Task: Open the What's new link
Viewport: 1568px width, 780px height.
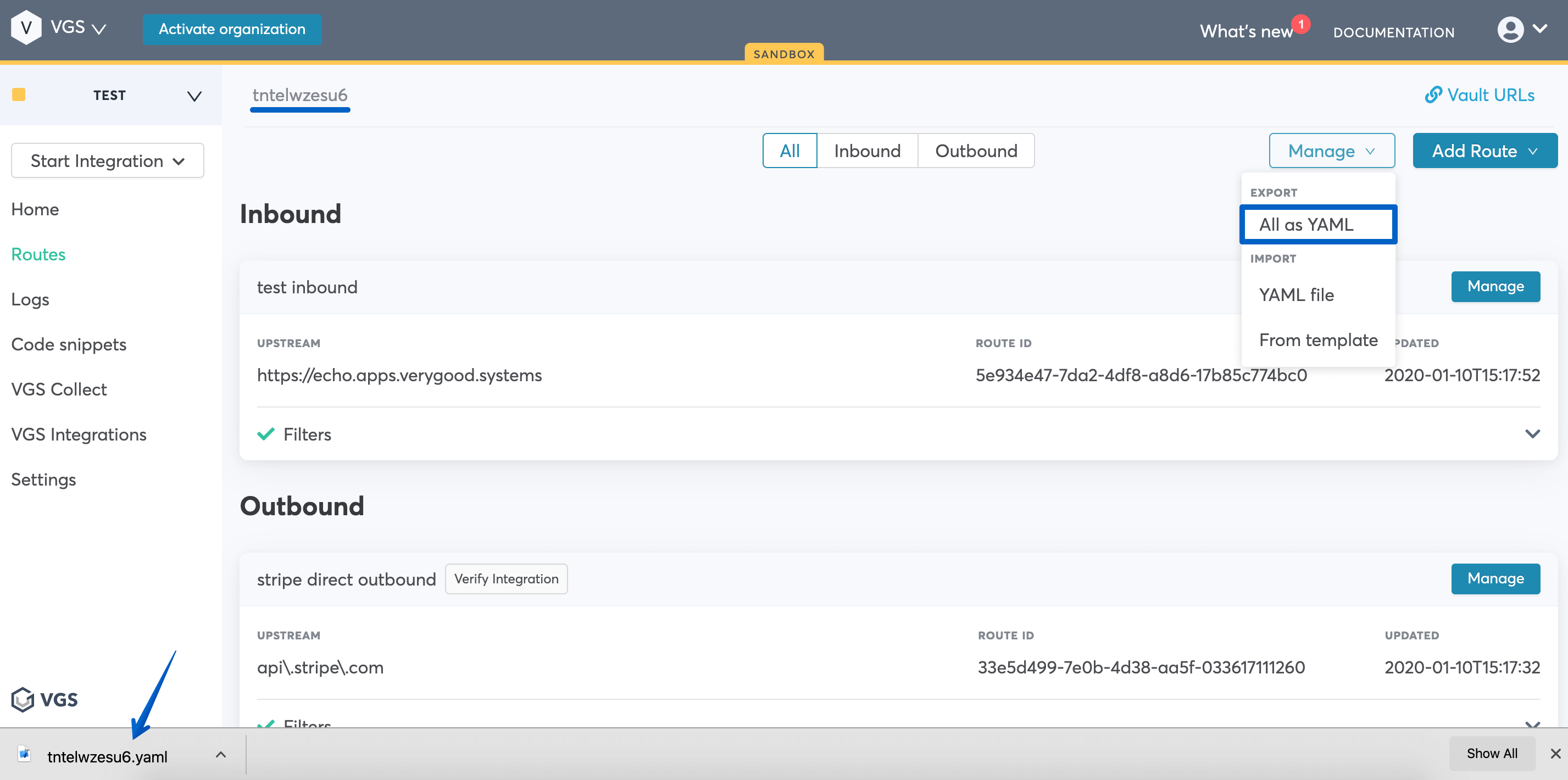Action: (1245, 31)
